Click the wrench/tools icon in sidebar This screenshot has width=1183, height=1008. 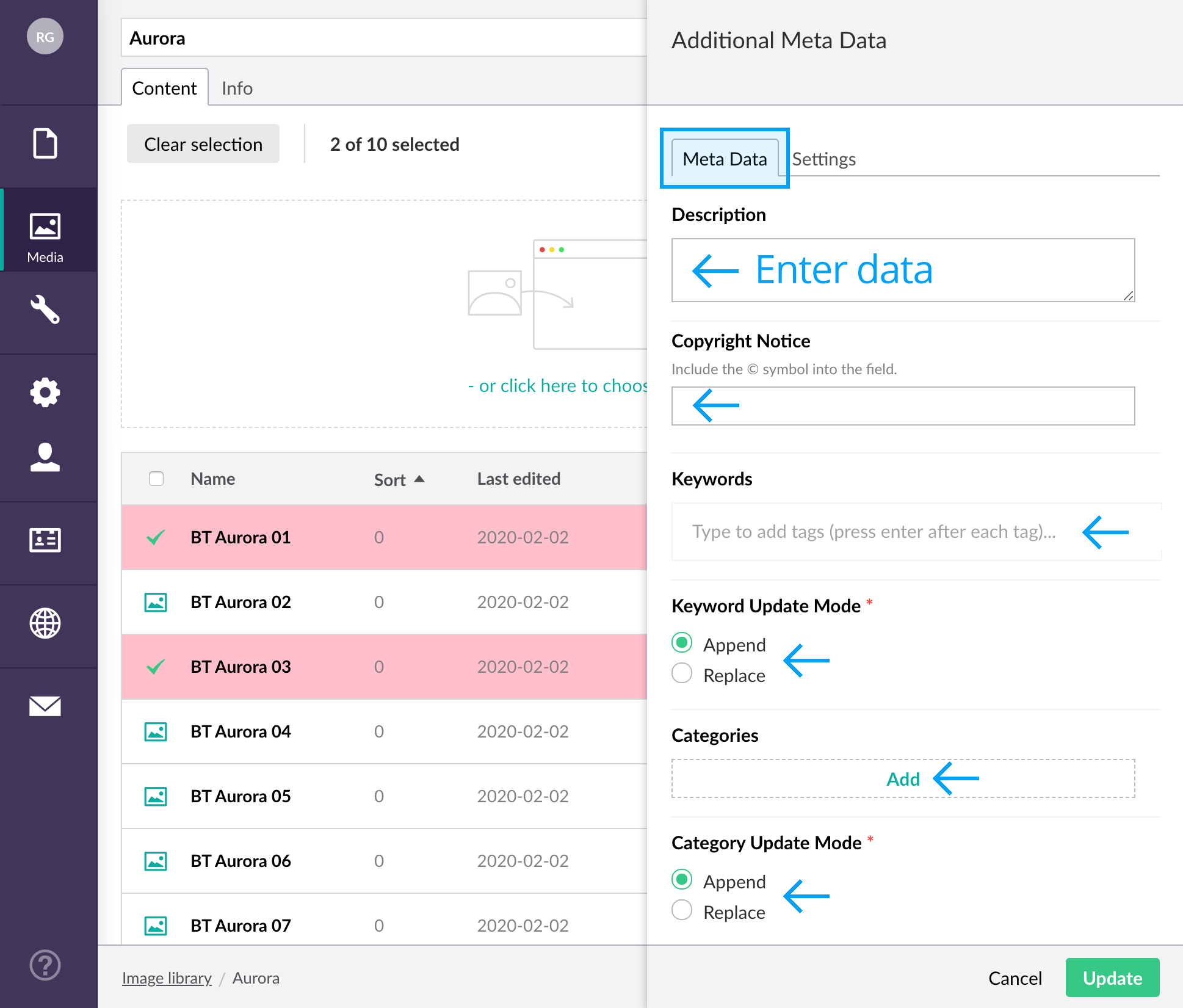(x=45, y=310)
